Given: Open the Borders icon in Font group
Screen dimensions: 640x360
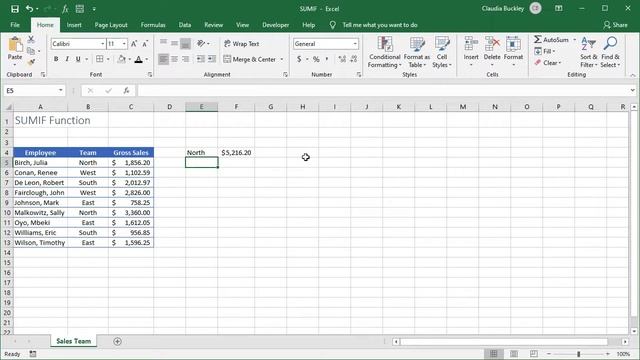Looking at the screenshot, I should click(100, 59).
